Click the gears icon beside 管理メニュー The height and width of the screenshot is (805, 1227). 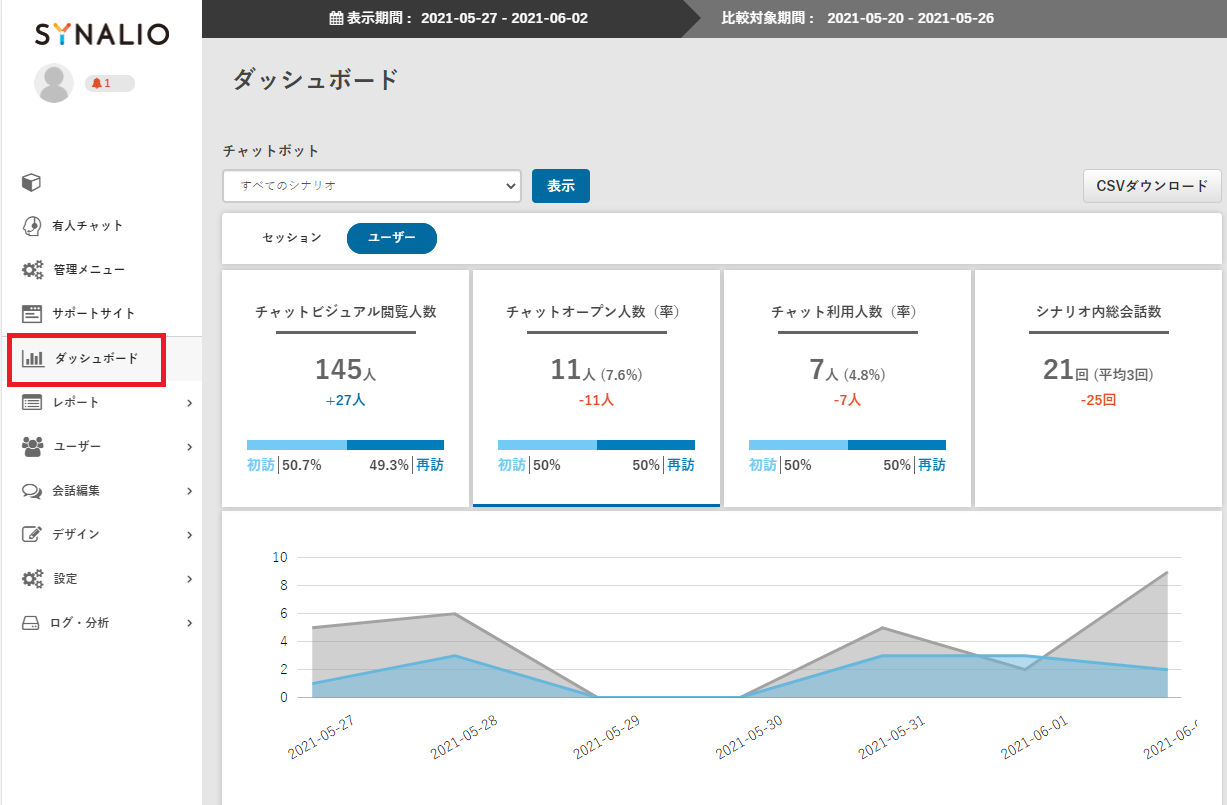[x=33, y=270]
